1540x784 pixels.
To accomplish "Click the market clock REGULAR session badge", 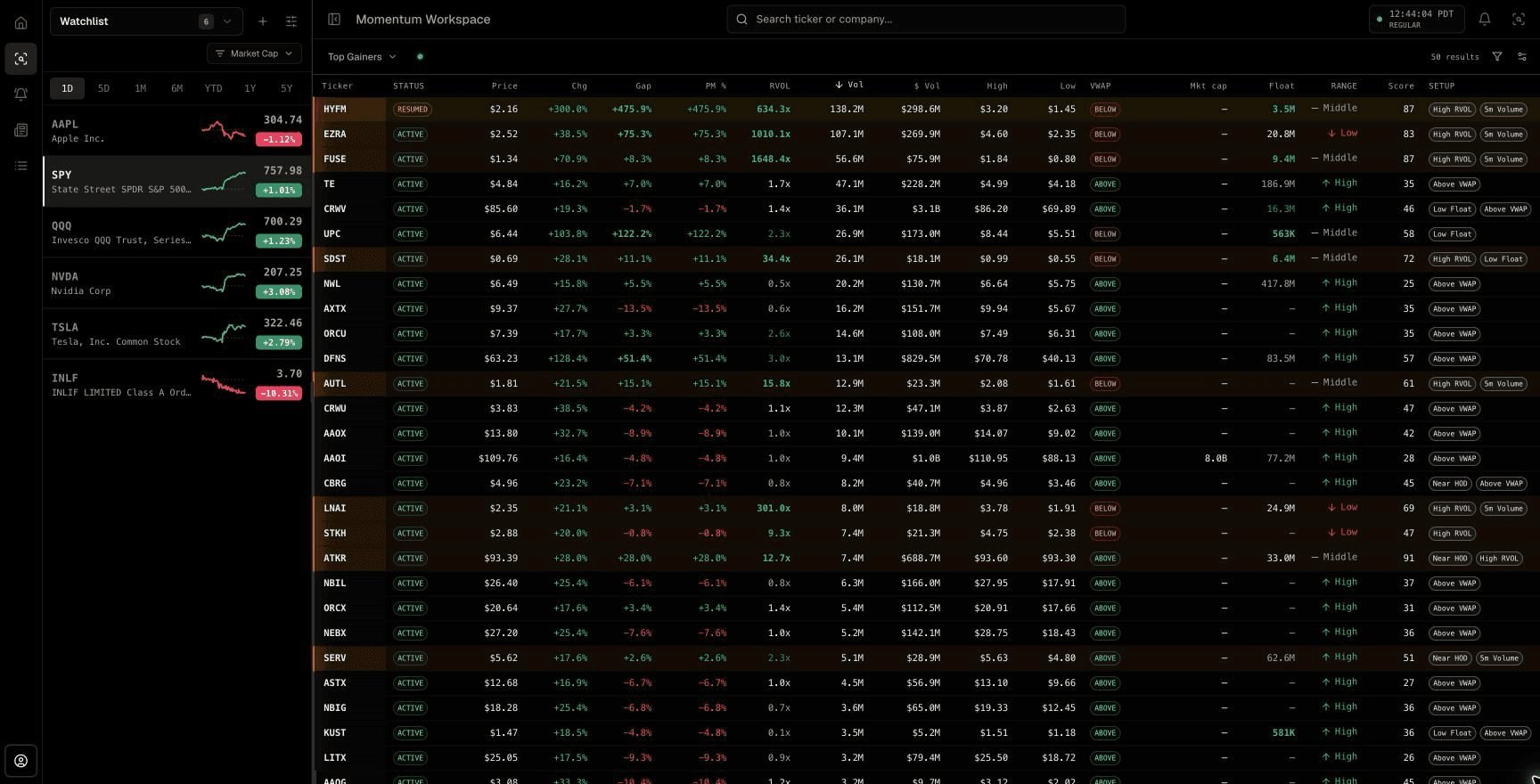I will (x=1417, y=20).
